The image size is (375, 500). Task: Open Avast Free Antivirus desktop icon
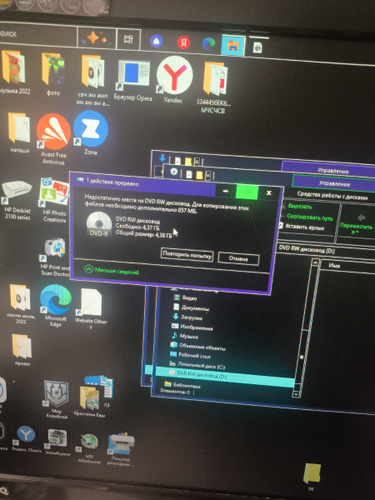[53, 138]
